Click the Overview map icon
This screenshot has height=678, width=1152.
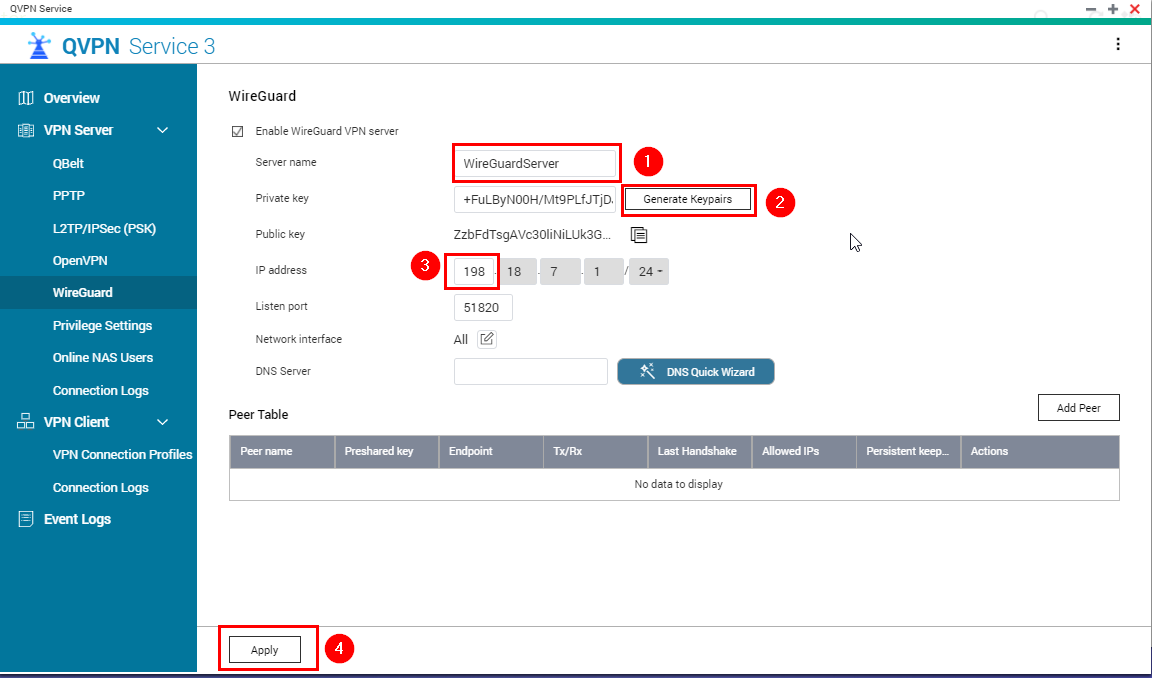26,98
